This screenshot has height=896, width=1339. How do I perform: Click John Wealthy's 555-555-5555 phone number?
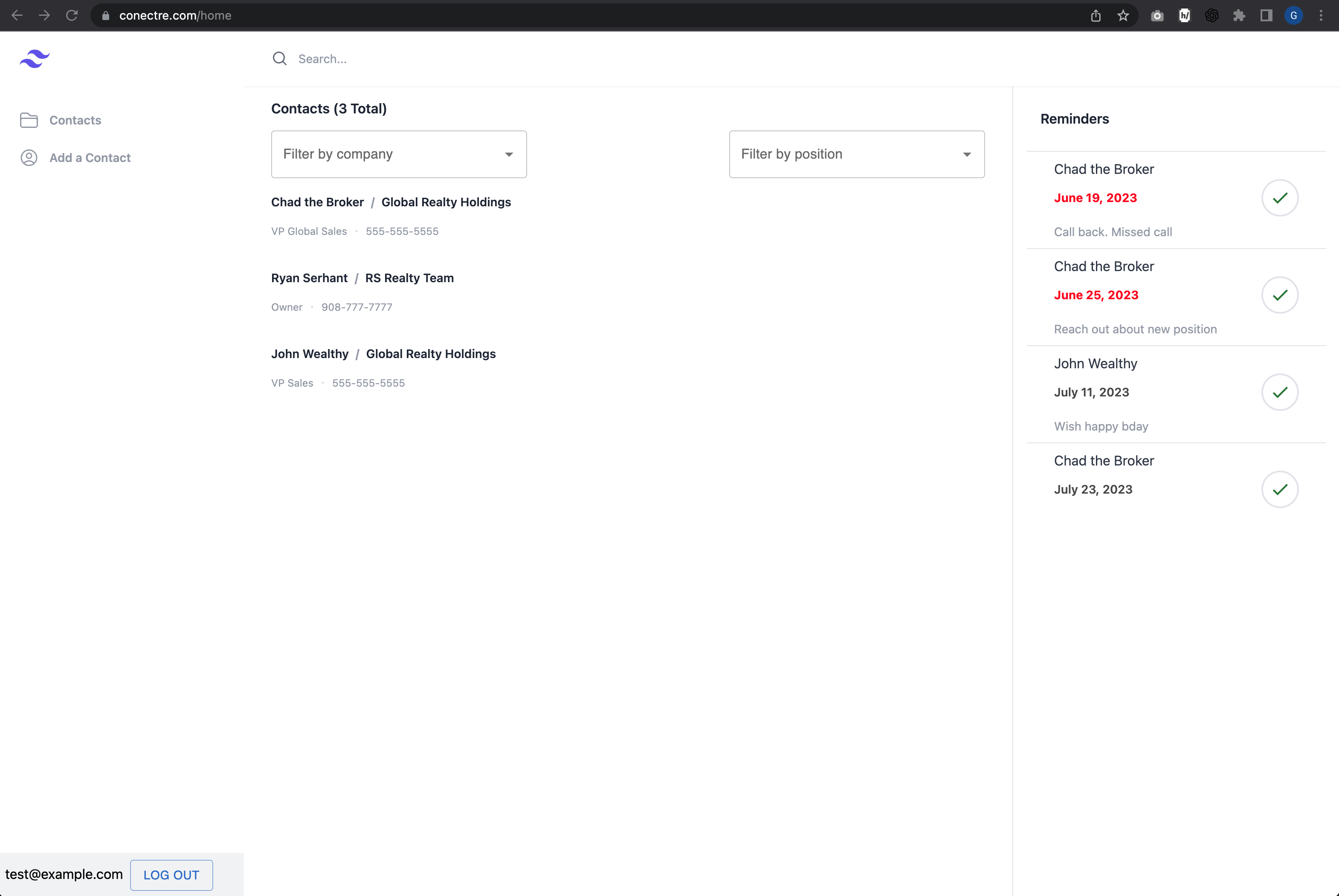tap(368, 384)
